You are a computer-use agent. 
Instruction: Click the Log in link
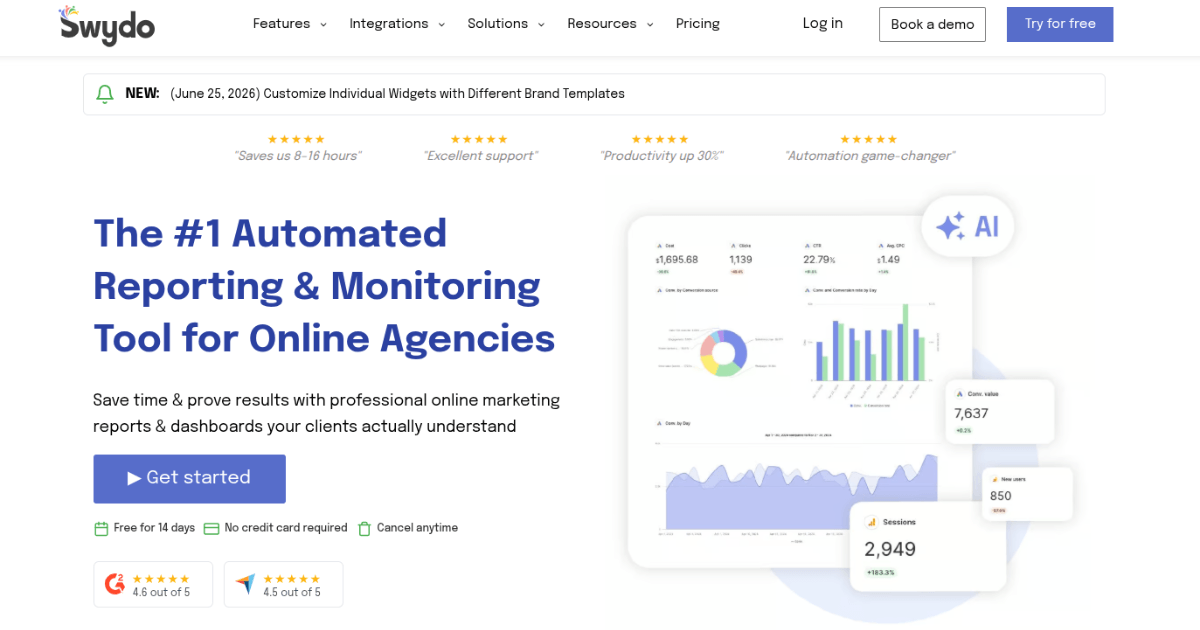tap(822, 24)
